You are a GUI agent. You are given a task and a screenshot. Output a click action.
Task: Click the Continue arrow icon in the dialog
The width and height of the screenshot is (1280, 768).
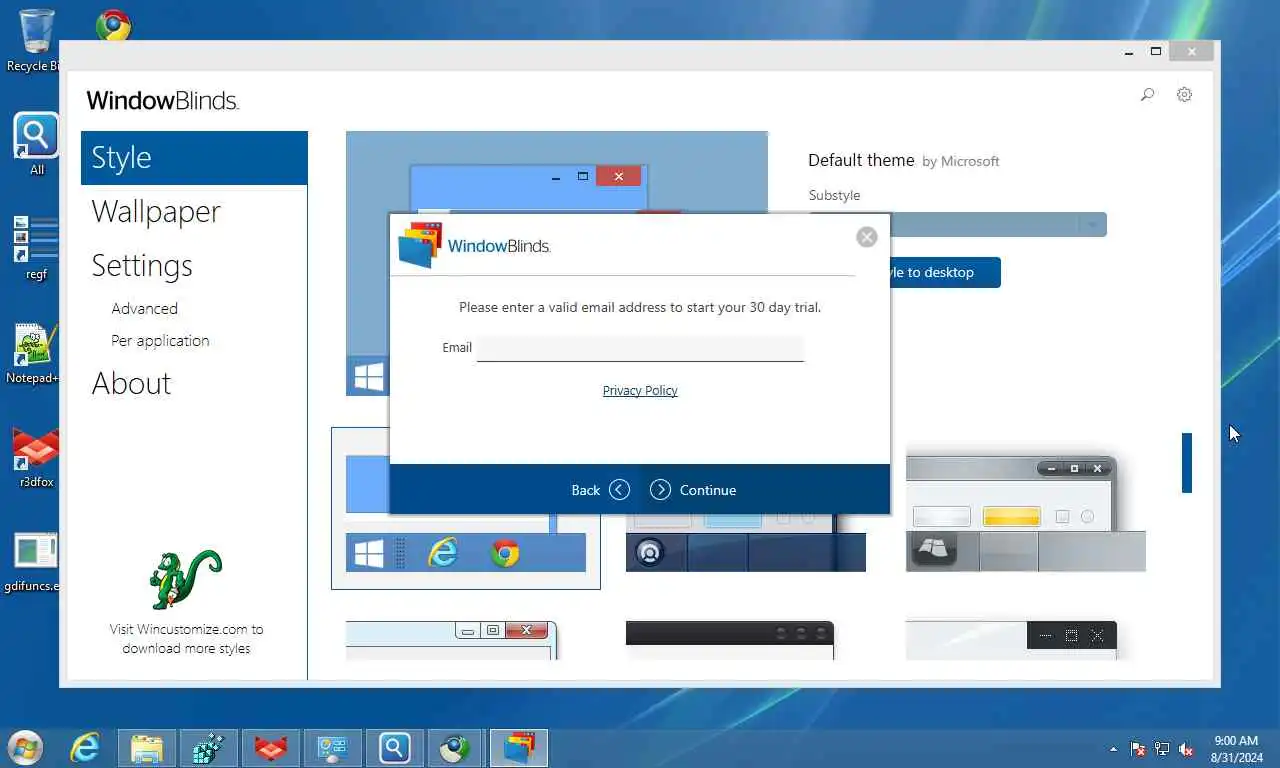click(660, 490)
